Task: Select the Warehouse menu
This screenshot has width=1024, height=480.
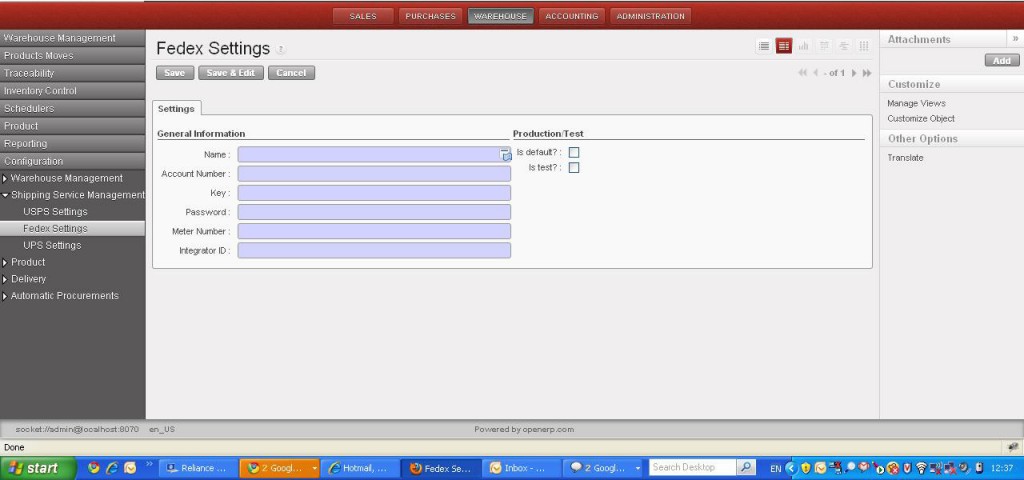Action: tap(500, 16)
